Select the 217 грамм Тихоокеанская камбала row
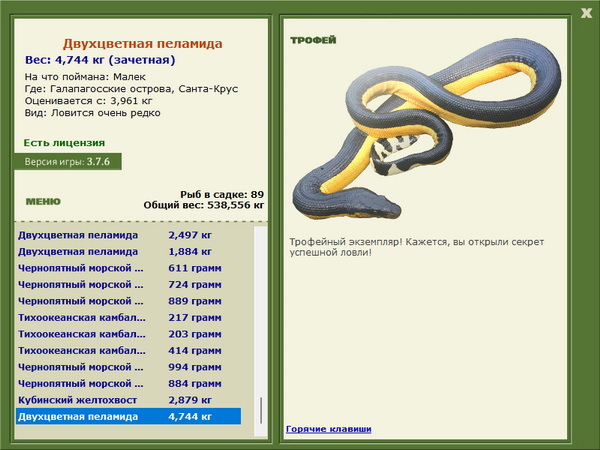The image size is (600, 450). point(129,318)
